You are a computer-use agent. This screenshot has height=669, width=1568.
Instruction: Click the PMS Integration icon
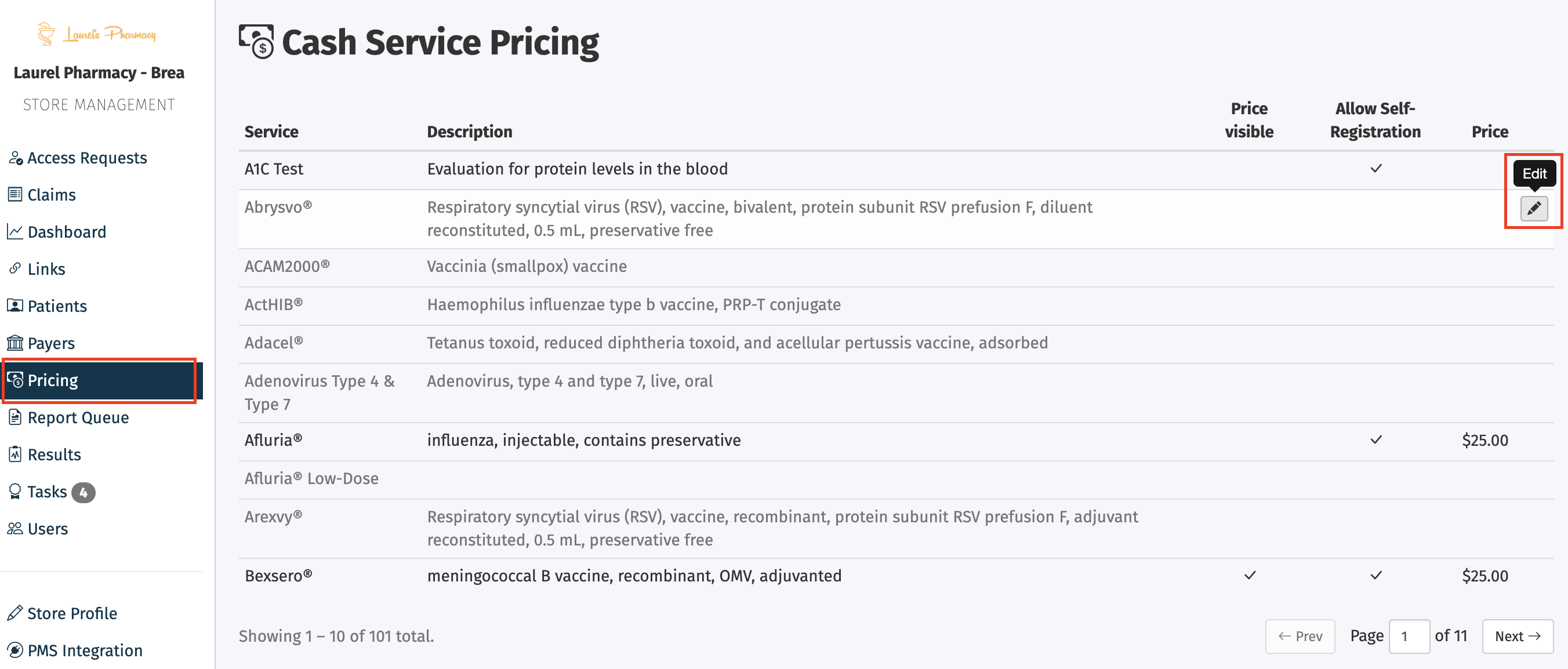(x=16, y=650)
